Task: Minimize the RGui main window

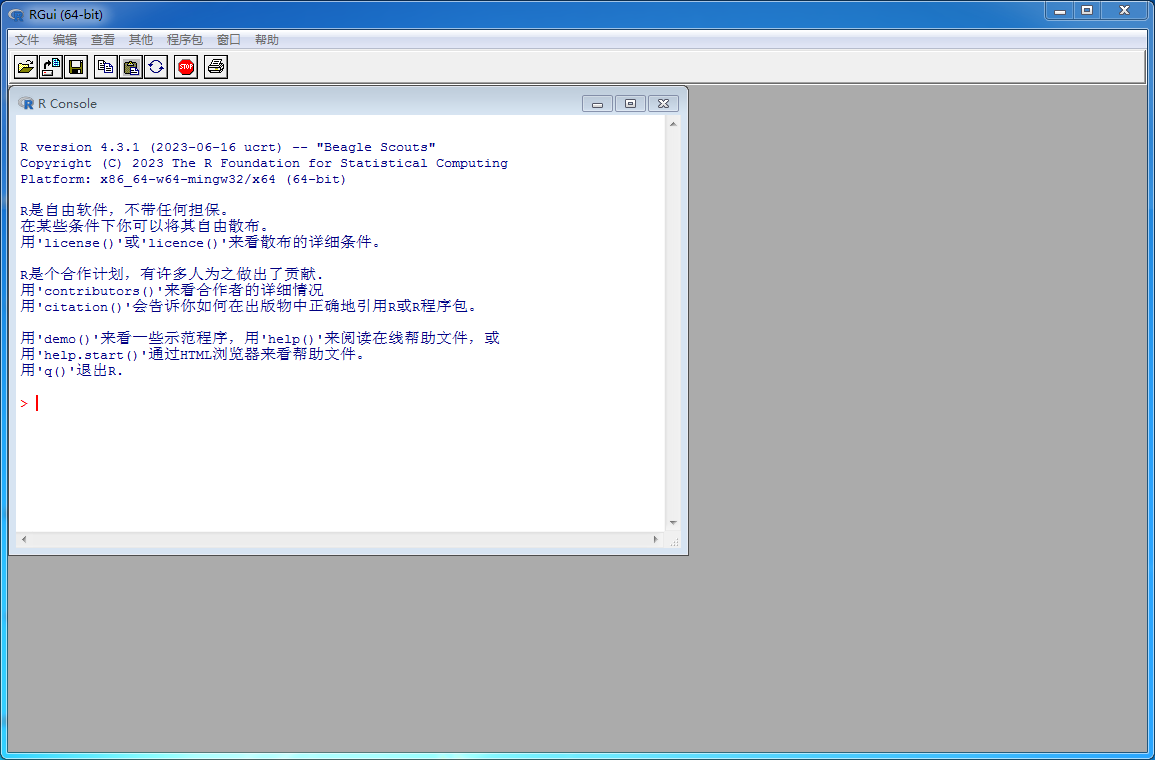Action: 1059,11
